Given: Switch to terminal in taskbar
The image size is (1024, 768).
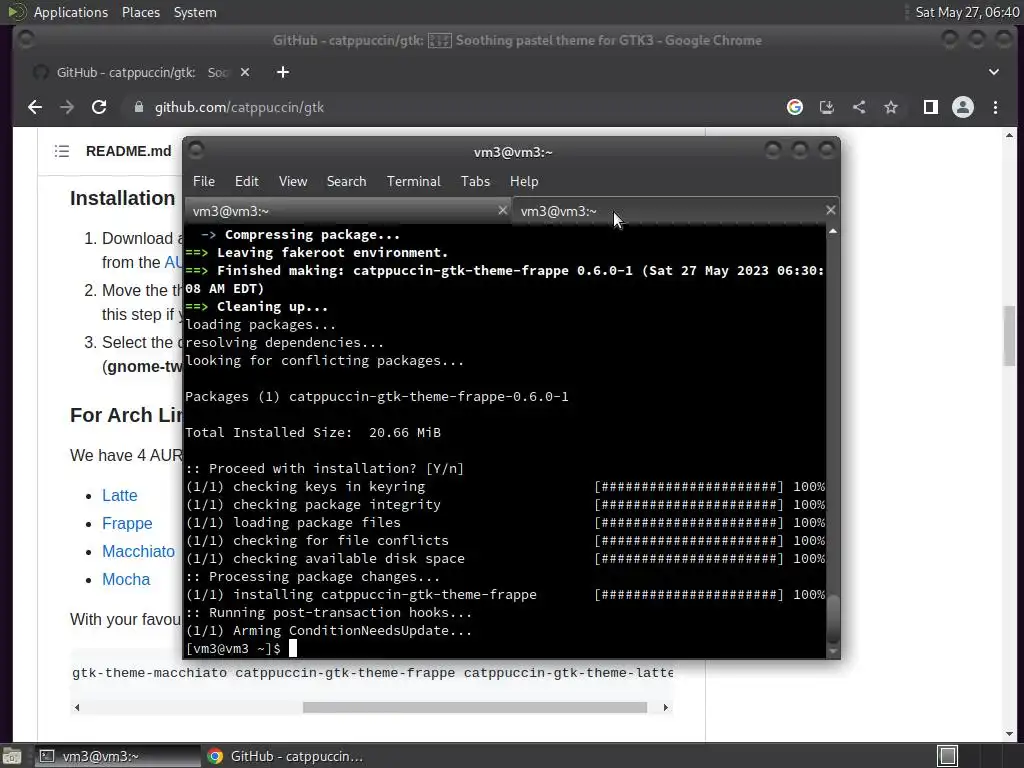Looking at the screenshot, I should click(x=116, y=756).
